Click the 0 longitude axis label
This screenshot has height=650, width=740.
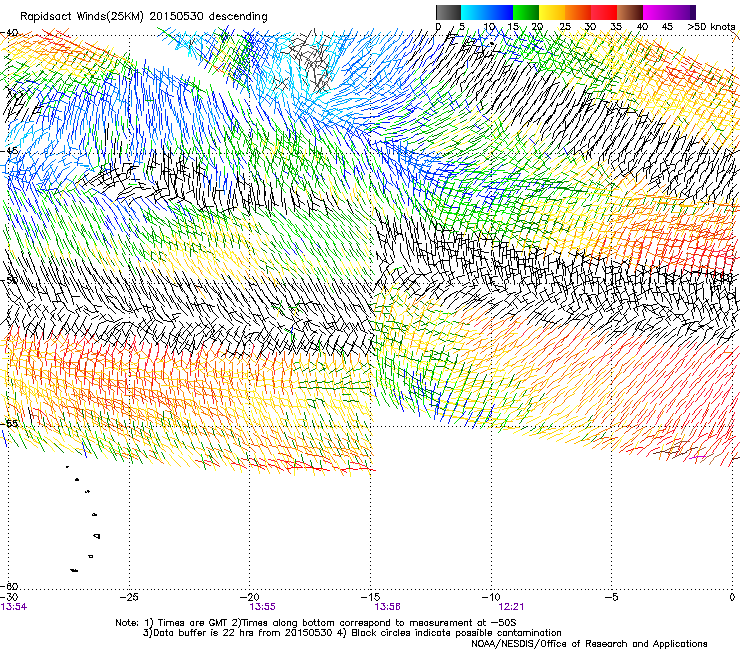(732, 597)
